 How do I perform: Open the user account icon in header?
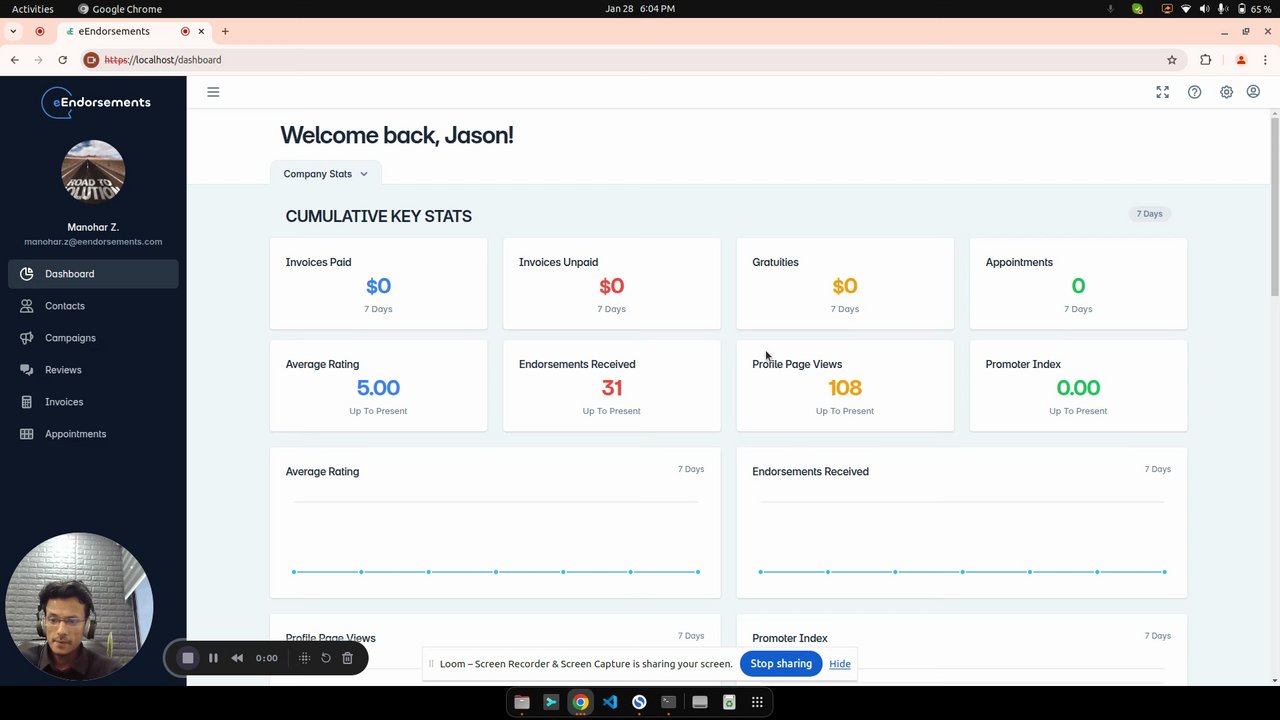[x=1253, y=92]
